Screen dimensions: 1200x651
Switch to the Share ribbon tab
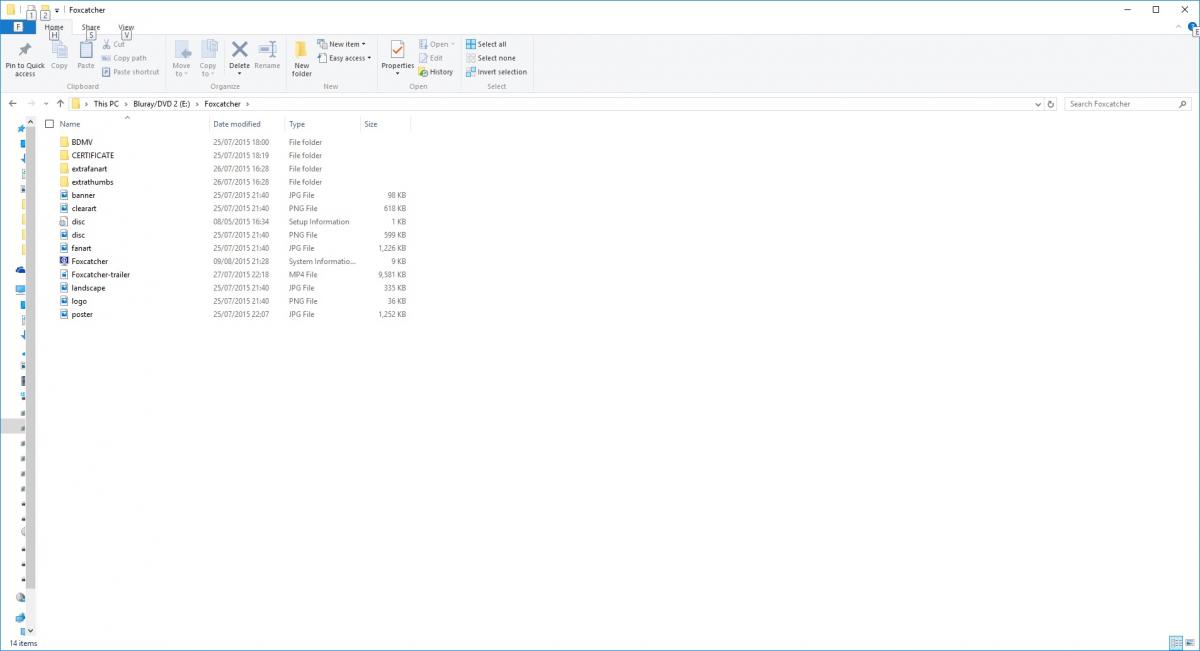click(90, 27)
